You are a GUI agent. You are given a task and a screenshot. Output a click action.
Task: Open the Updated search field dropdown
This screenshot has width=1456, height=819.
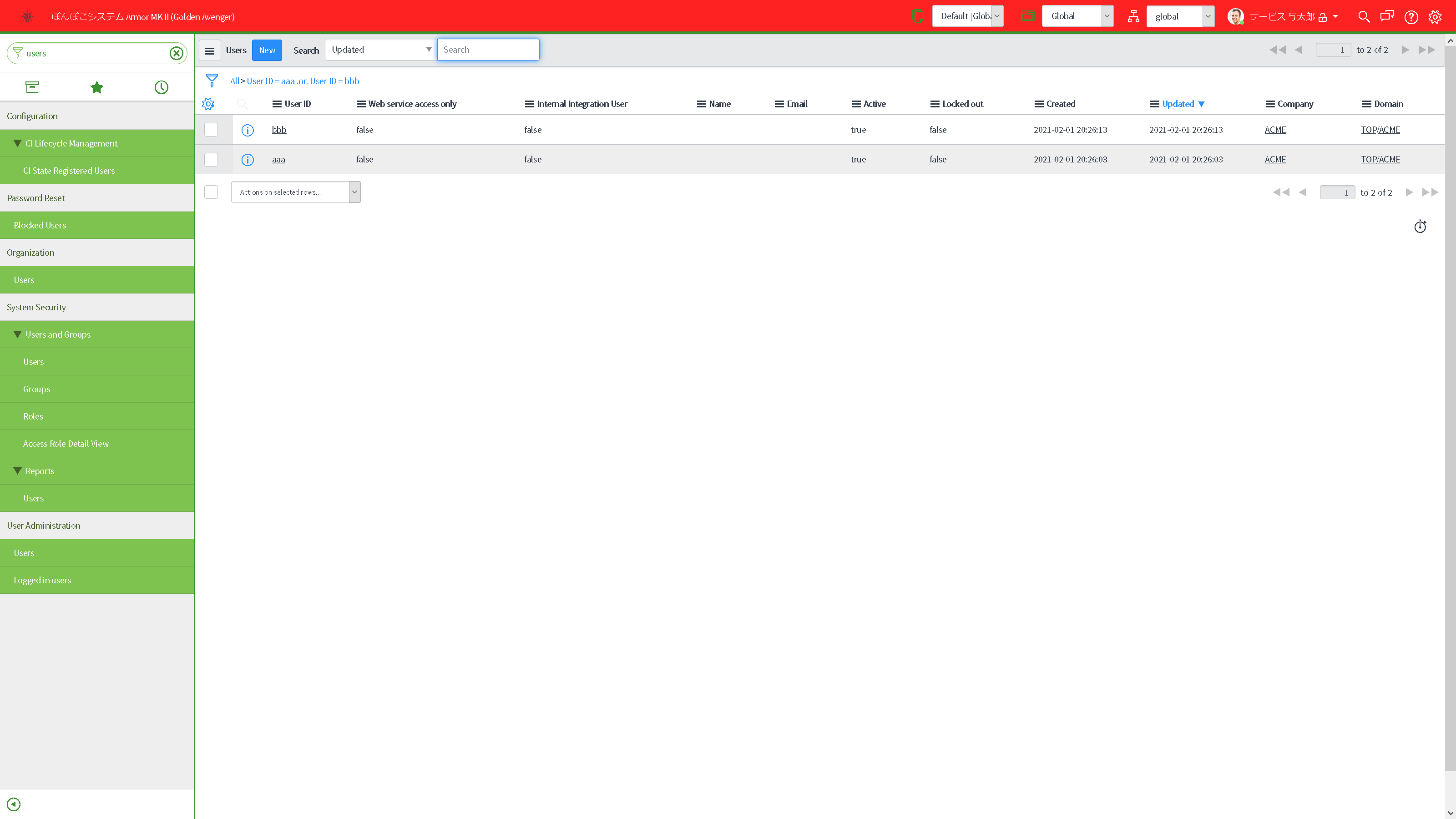tap(380, 50)
